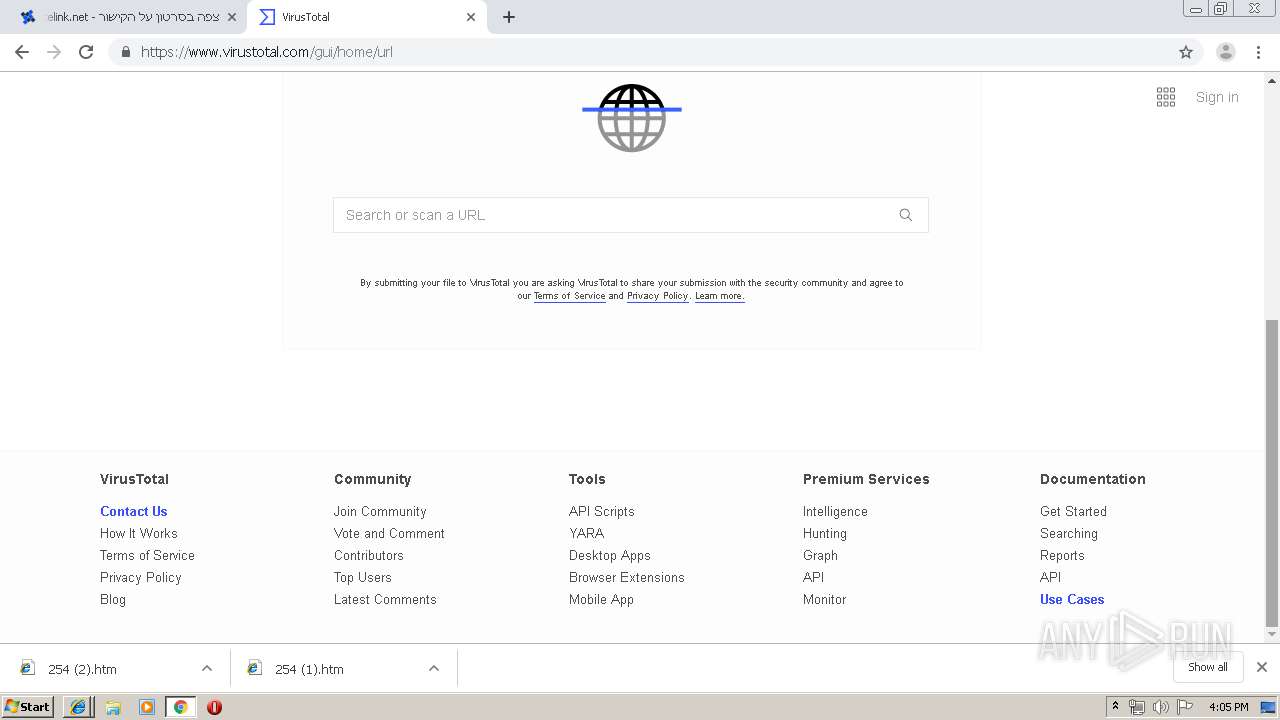Open Get Started documentation link

pos(1073,511)
